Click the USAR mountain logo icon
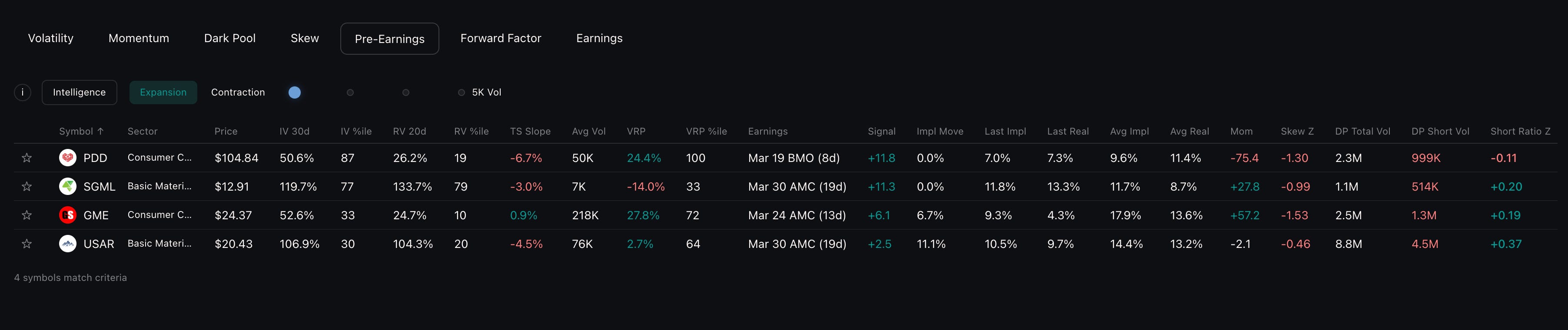This screenshot has width=1568, height=330. [x=67, y=244]
